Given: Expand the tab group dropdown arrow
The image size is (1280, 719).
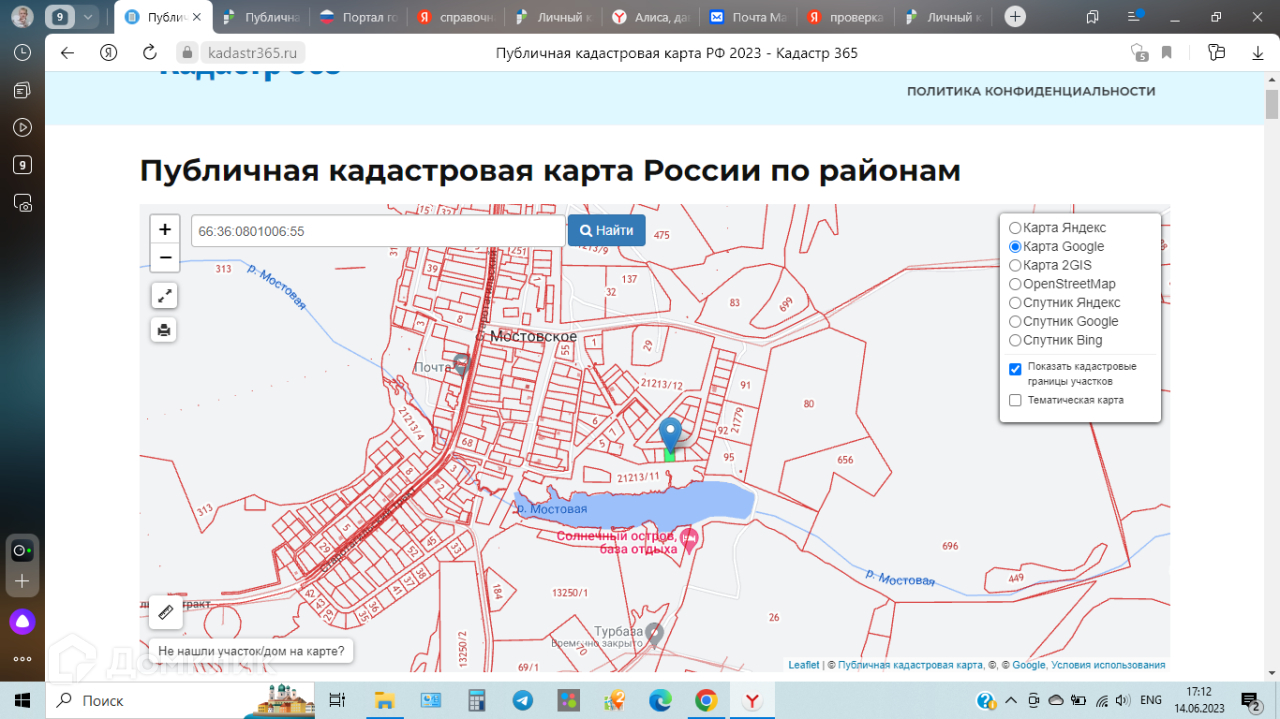Looking at the screenshot, I should [88, 17].
